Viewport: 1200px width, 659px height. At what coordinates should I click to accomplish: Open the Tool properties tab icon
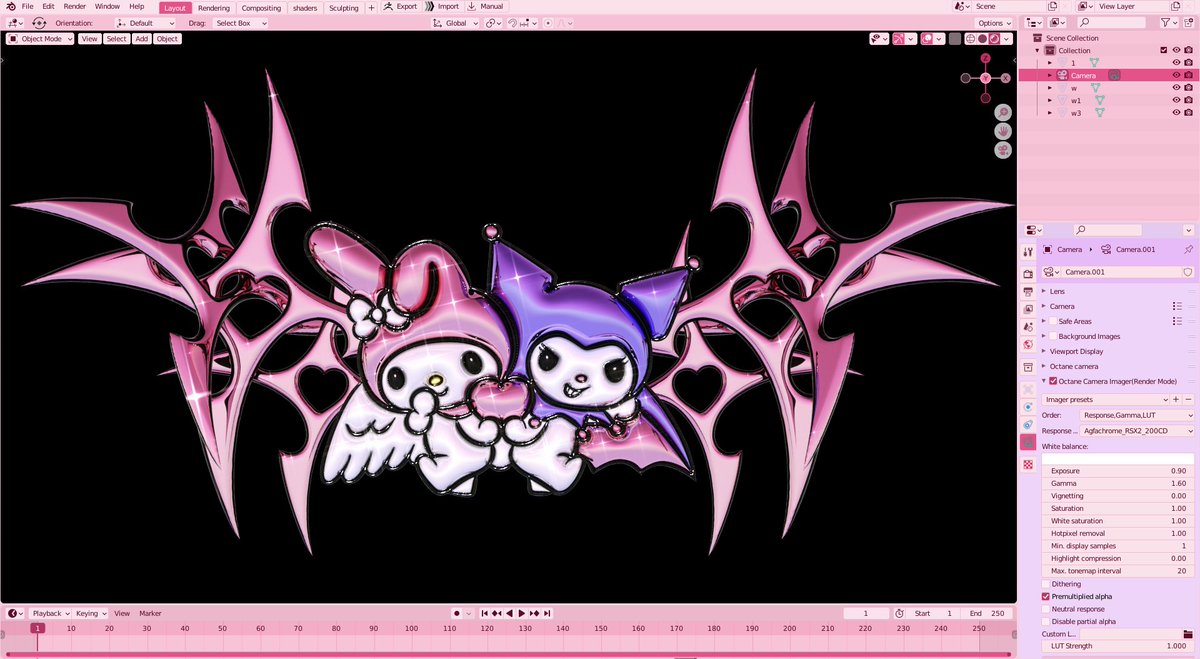(1028, 251)
